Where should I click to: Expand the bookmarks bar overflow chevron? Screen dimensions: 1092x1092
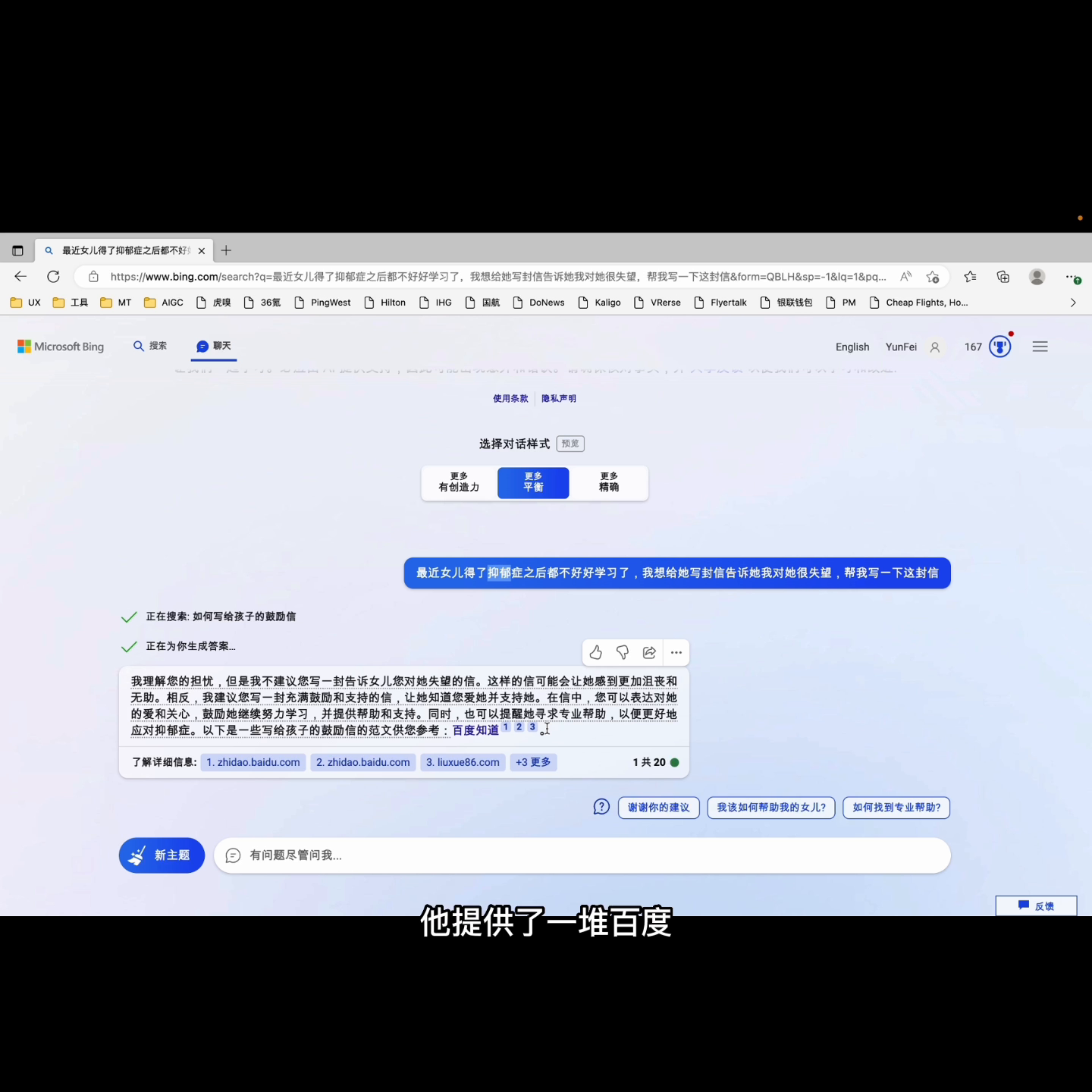(1072, 303)
